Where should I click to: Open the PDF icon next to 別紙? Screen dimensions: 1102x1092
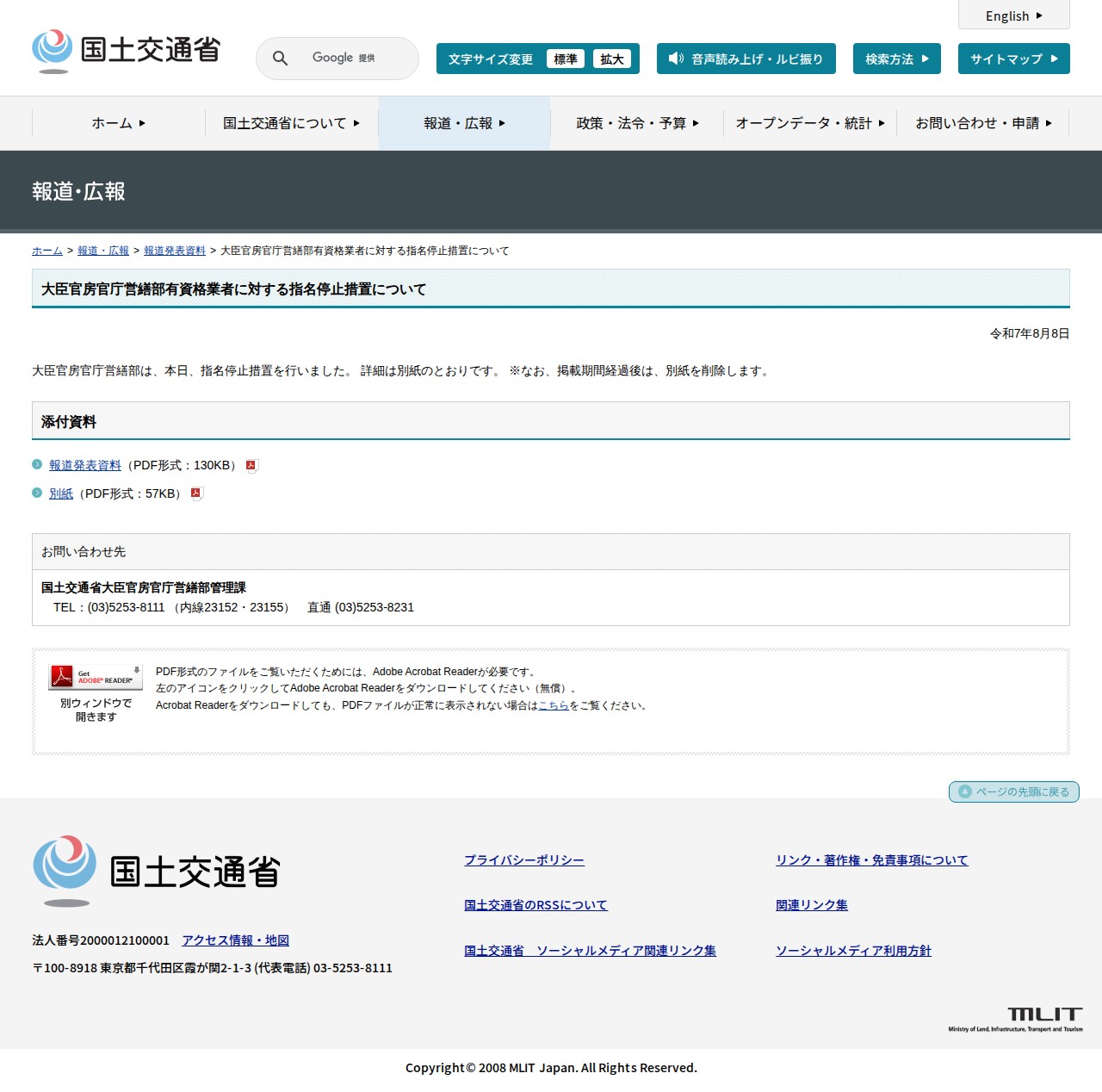click(196, 493)
